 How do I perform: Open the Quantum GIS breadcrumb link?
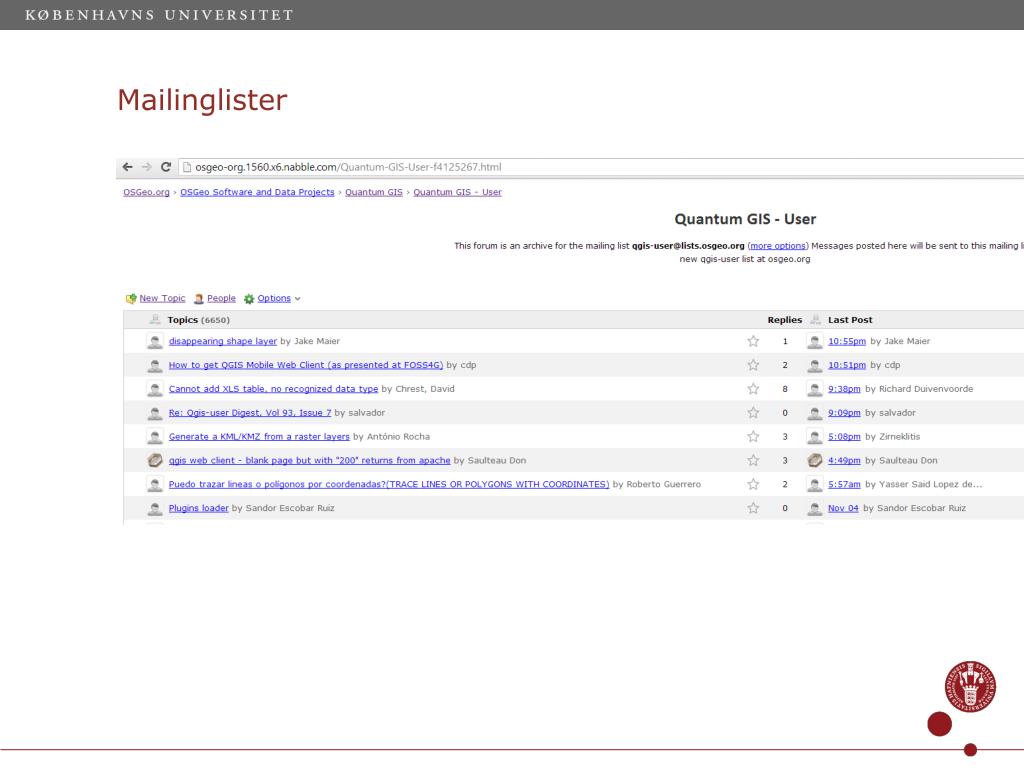pos(374,192)
